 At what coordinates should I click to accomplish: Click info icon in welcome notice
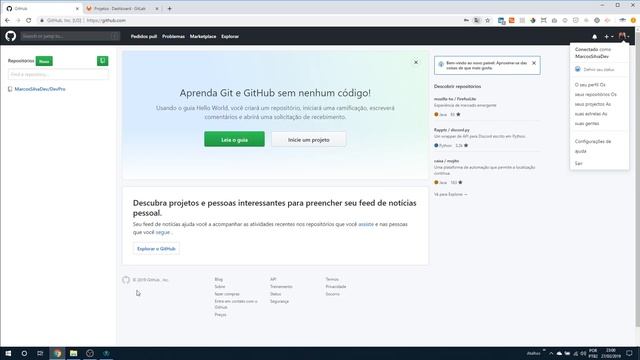click(441, 64)
